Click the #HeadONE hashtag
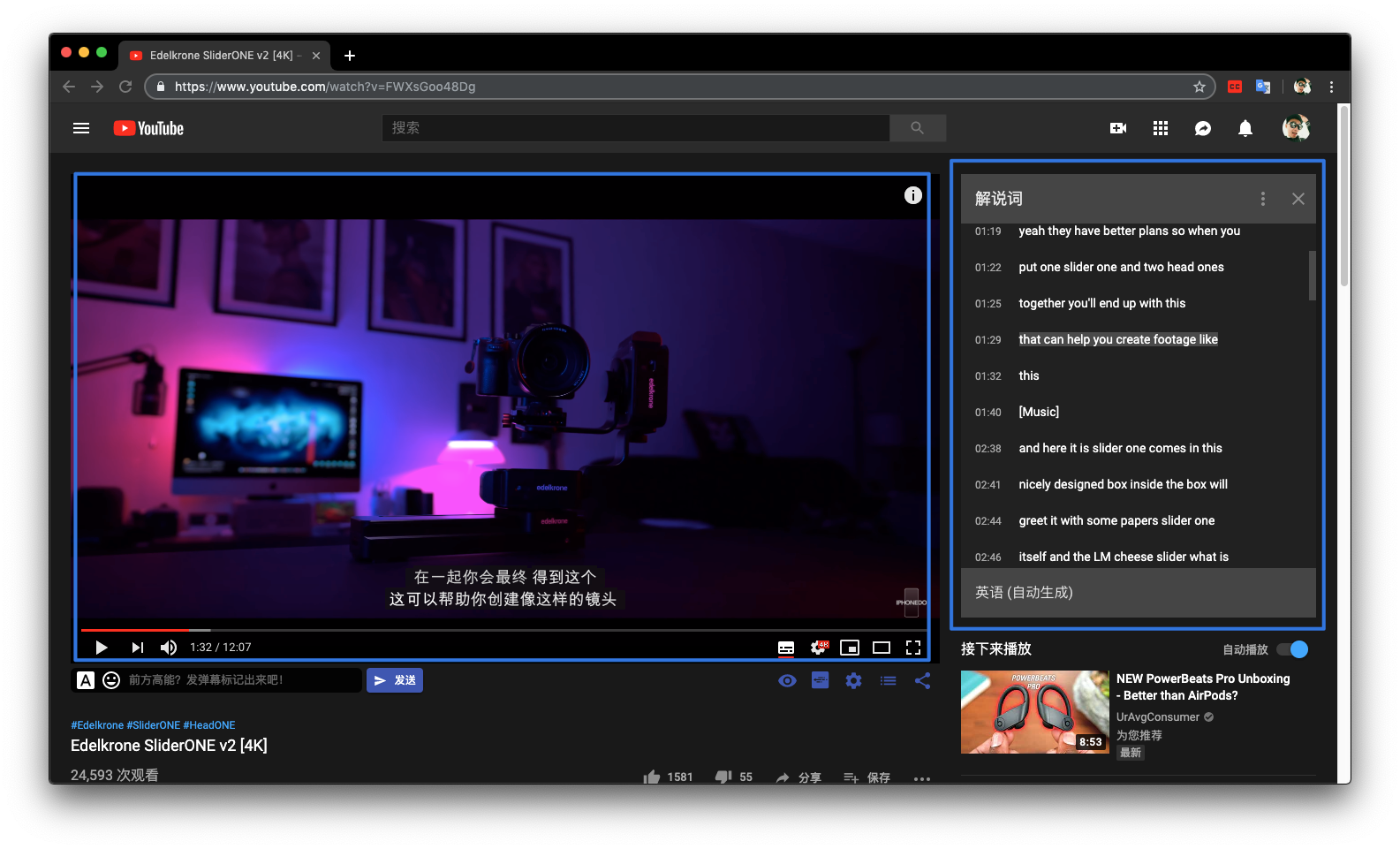The height and width of the screenshot is (849, 1400). 209,725
